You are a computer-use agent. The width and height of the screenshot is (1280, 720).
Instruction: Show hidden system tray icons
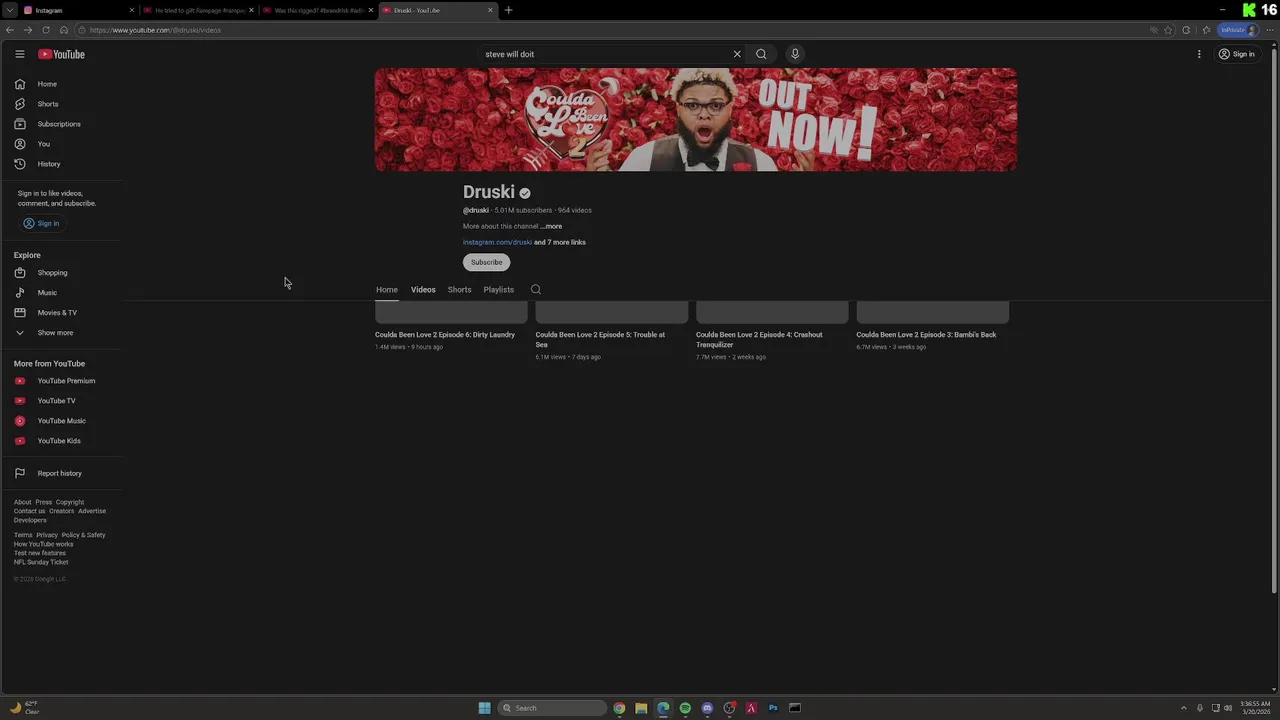point(1184,708)
